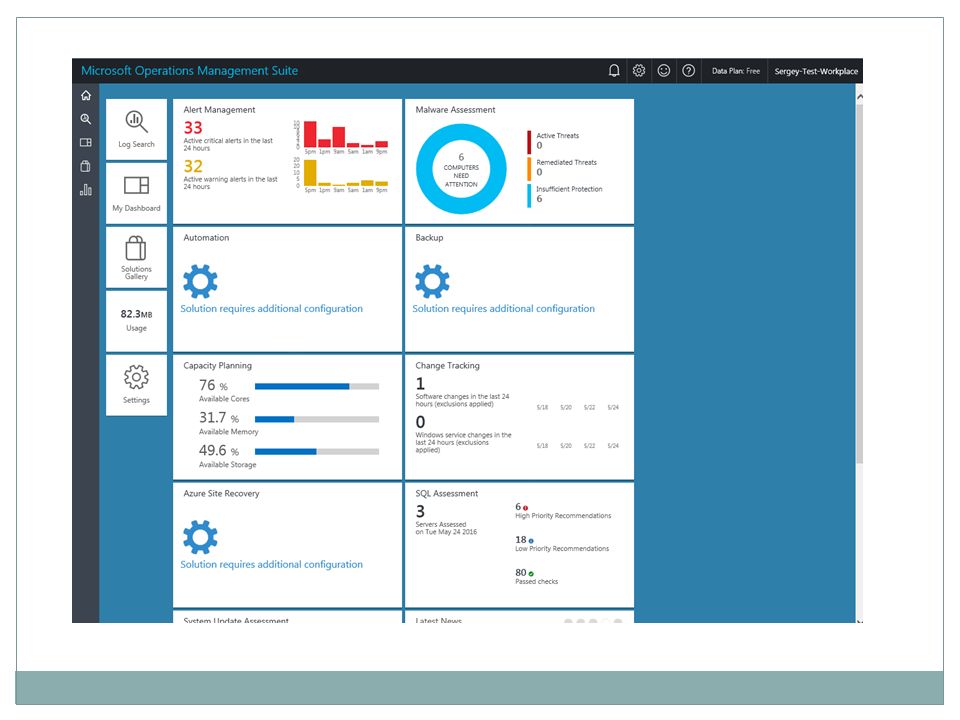This screenshot has width=960, height=720.
Task: Click the feedback smiley face icon
Action: coord(664,71)
